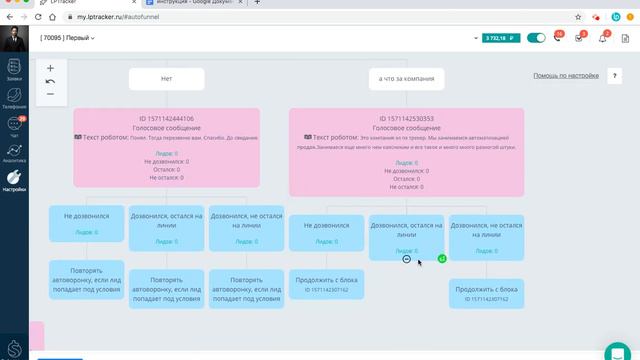Open the missed calls phone icon
Viewport: 640px width, 360px height.
tap(558, 37)
